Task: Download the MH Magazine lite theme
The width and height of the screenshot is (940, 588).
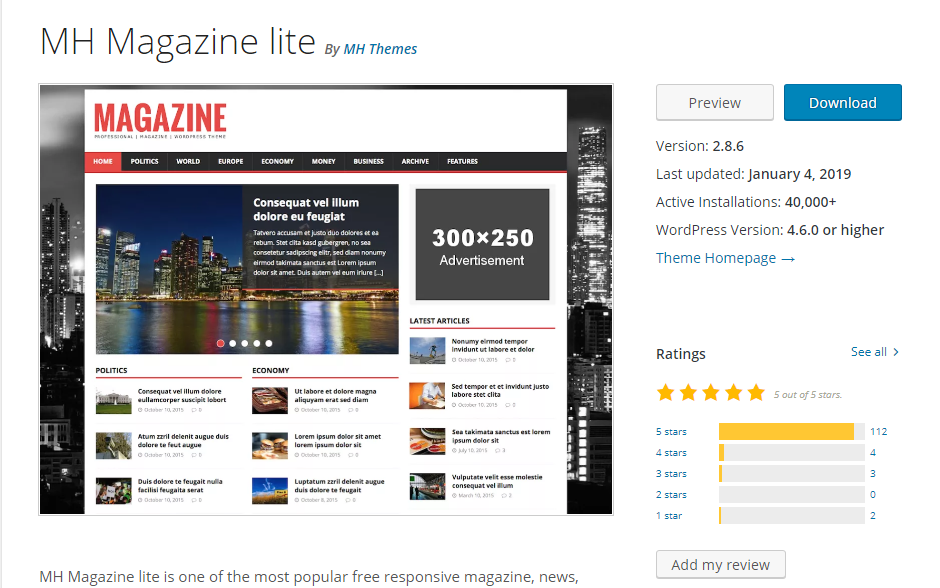Action: 842,102
